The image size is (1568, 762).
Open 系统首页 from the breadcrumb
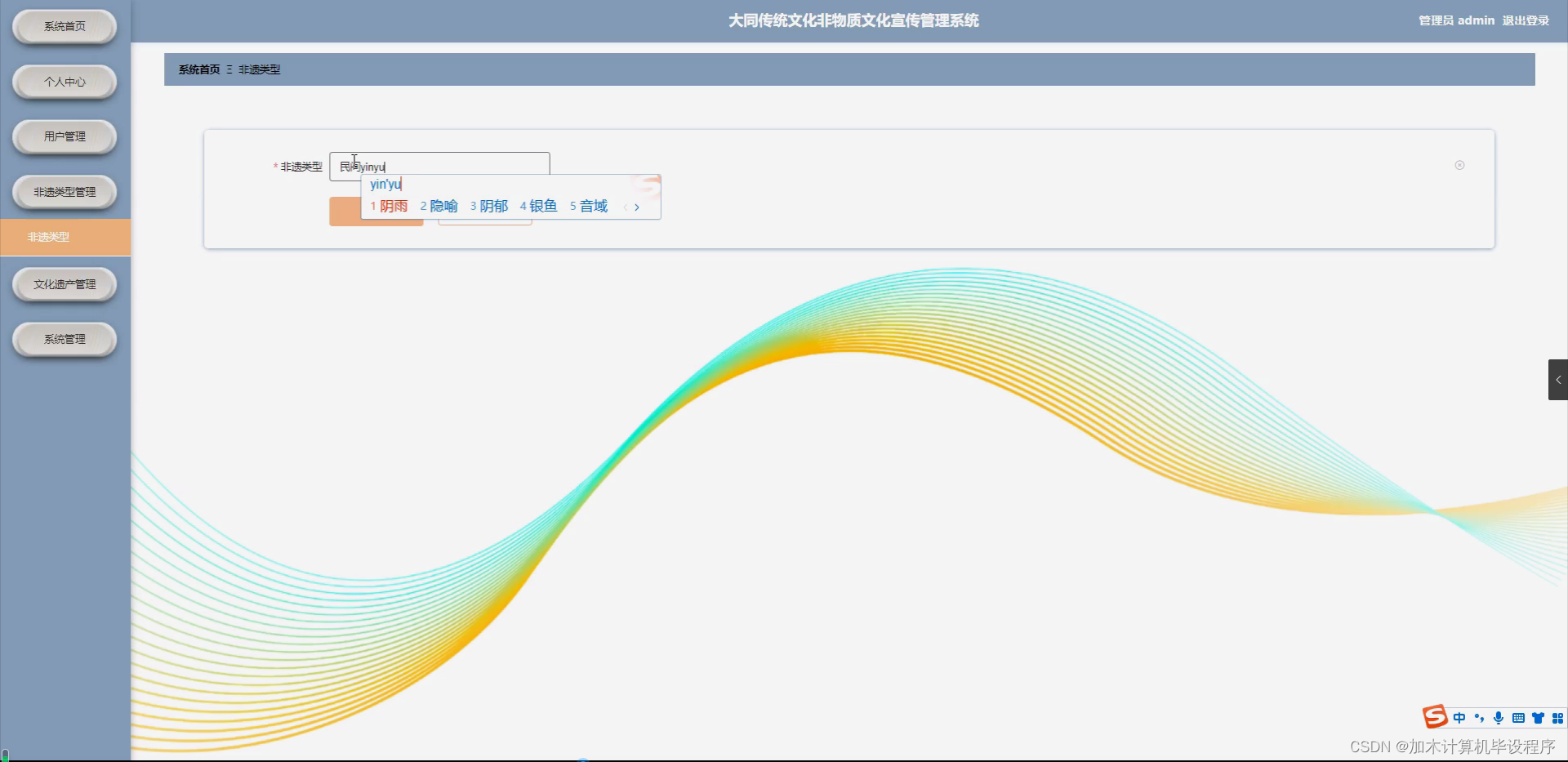coord(197,69)
